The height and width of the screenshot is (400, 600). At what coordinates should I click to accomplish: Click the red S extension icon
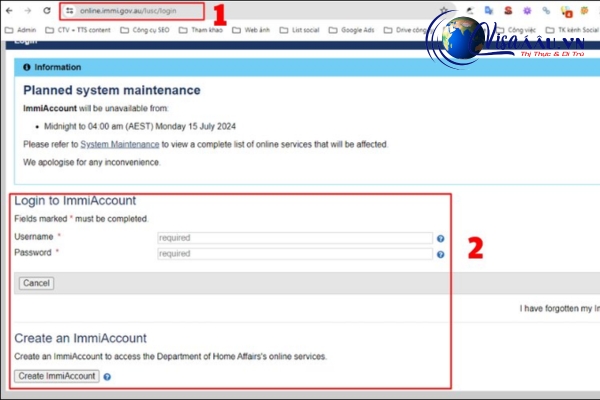tap(508, 11)
